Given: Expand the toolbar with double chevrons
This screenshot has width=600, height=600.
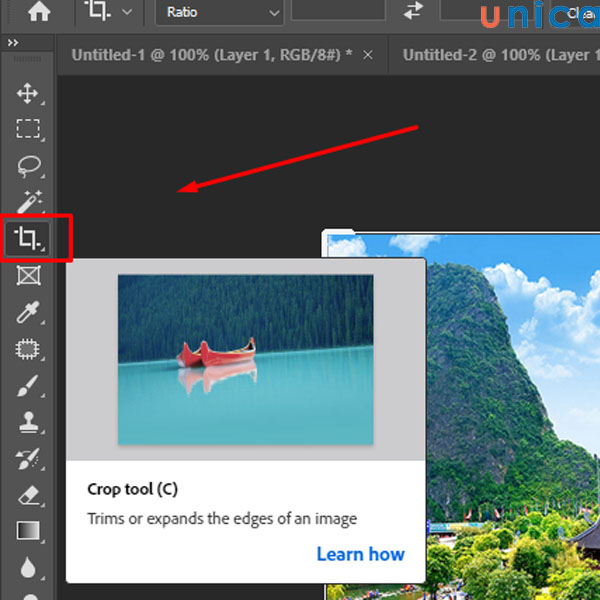Looking at the screenshot, I should point(13,42).
